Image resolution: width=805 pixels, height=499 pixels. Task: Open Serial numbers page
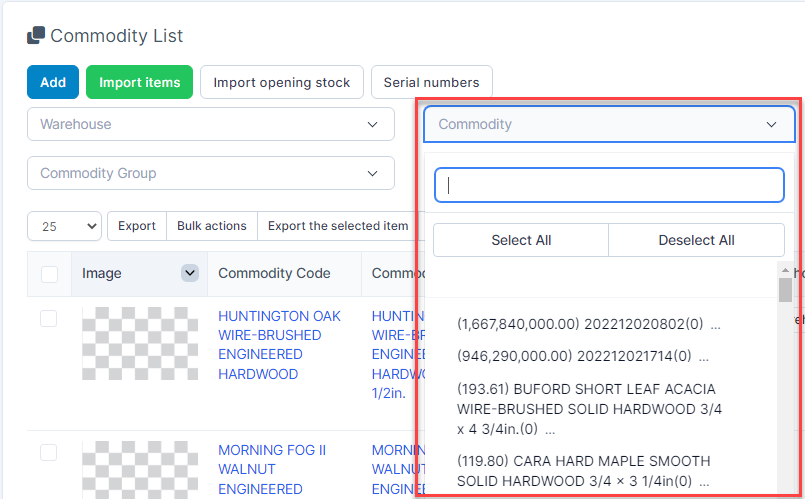(x=431, y=82)
